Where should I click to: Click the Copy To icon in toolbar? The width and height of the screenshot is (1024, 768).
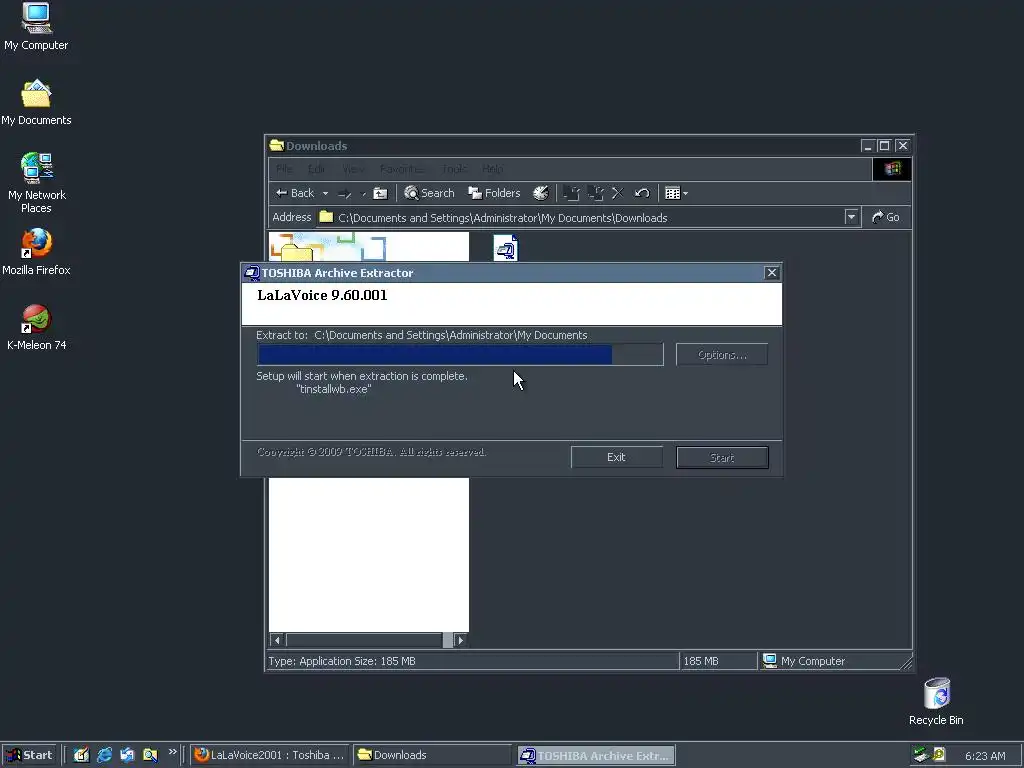595,193
